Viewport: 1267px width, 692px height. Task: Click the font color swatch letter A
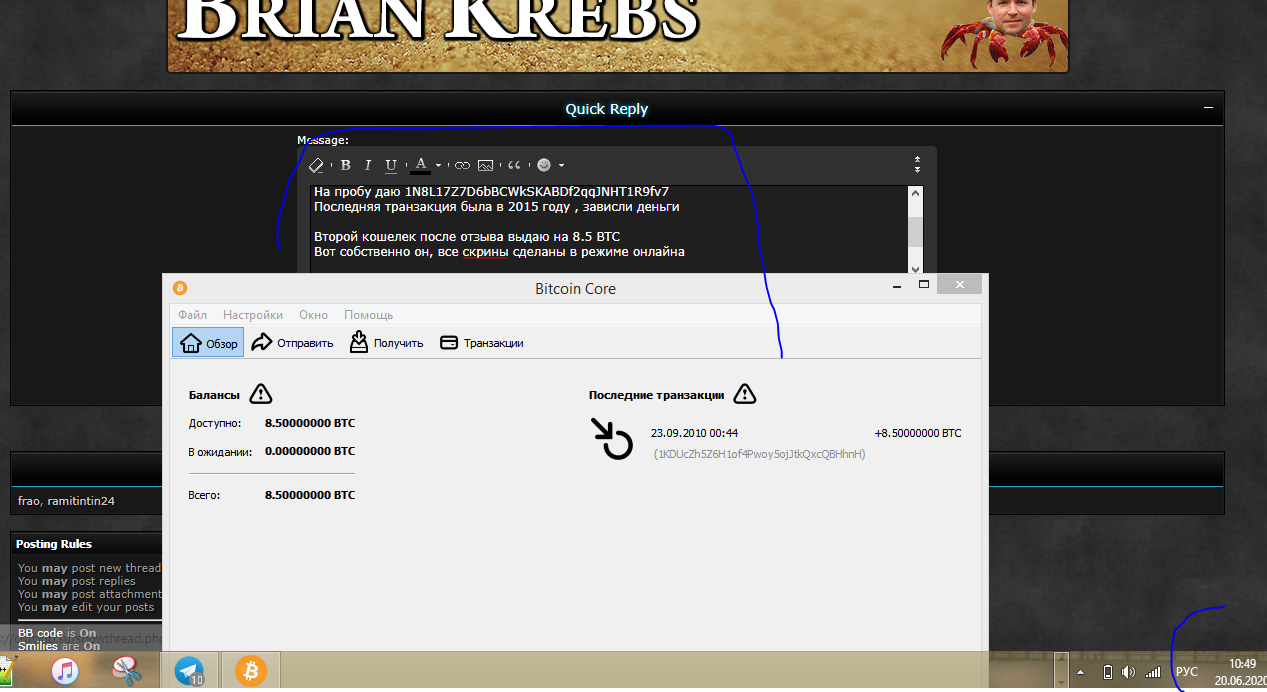421,164
